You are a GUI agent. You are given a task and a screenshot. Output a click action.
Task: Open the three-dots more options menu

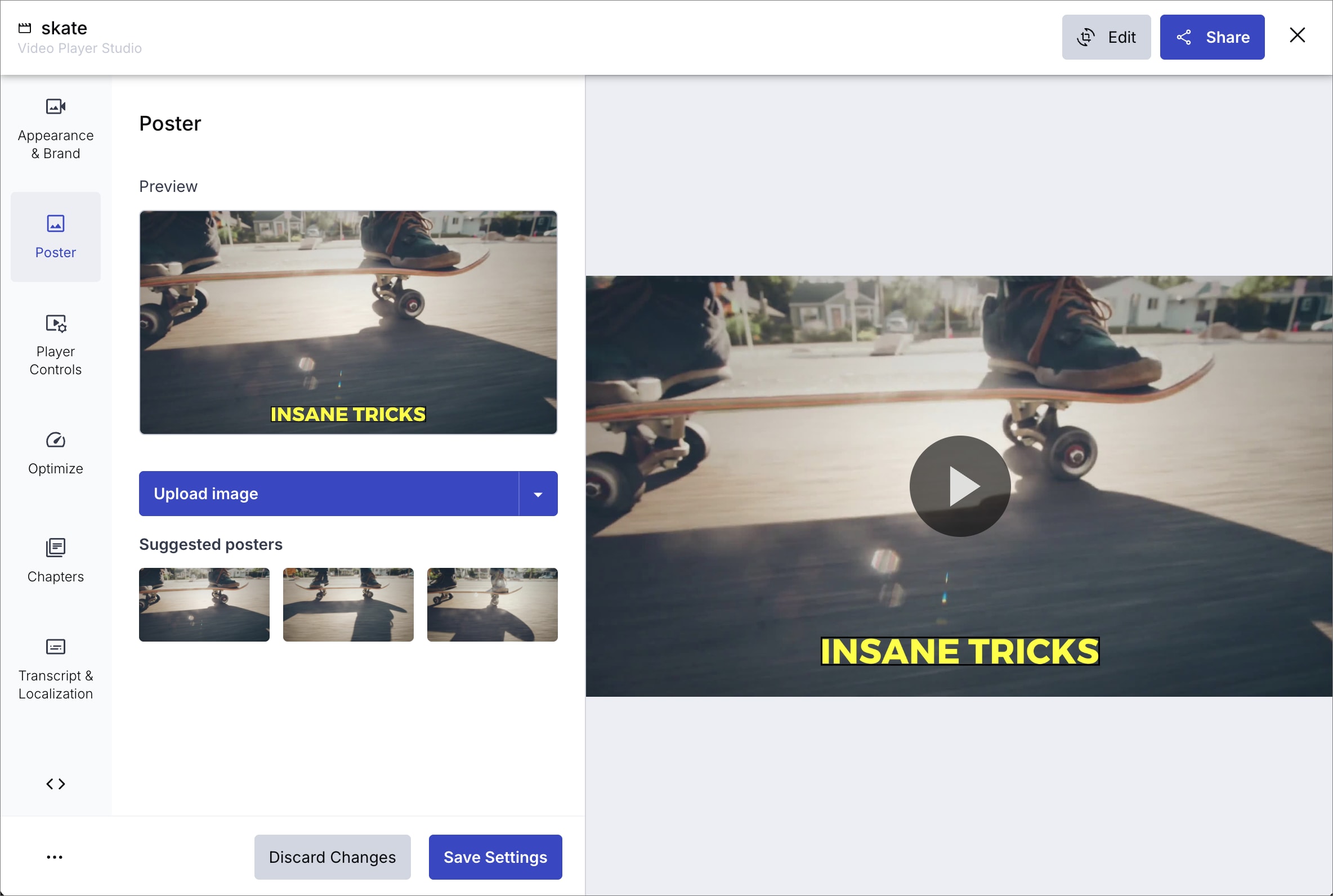click(x=54, y=857)
